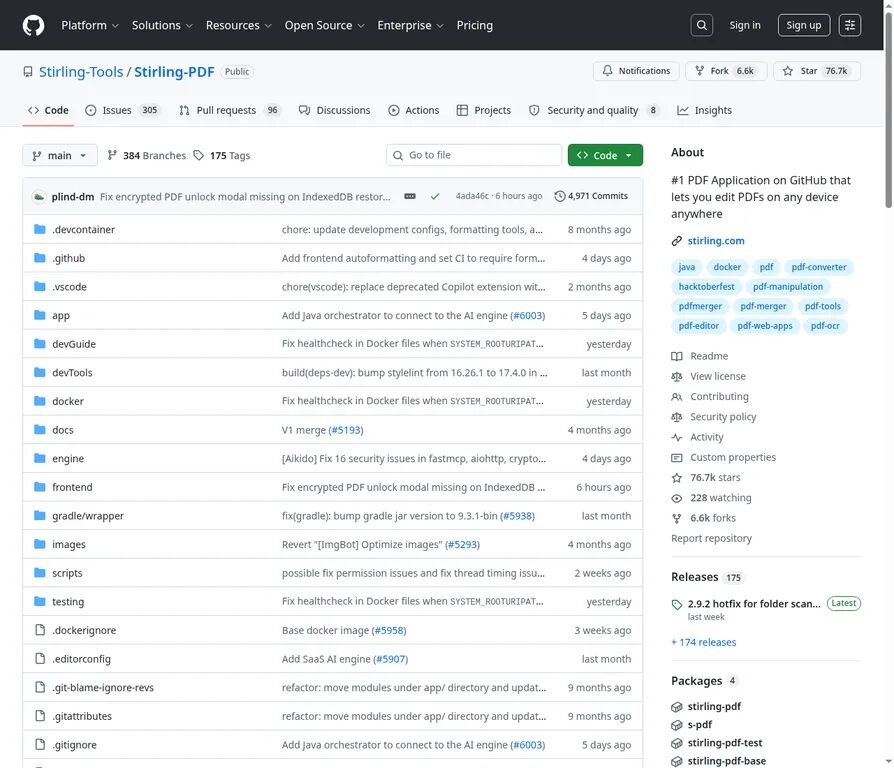Click the Pricing link
This screenshot has width=894, height=768.
pos(474,25)
